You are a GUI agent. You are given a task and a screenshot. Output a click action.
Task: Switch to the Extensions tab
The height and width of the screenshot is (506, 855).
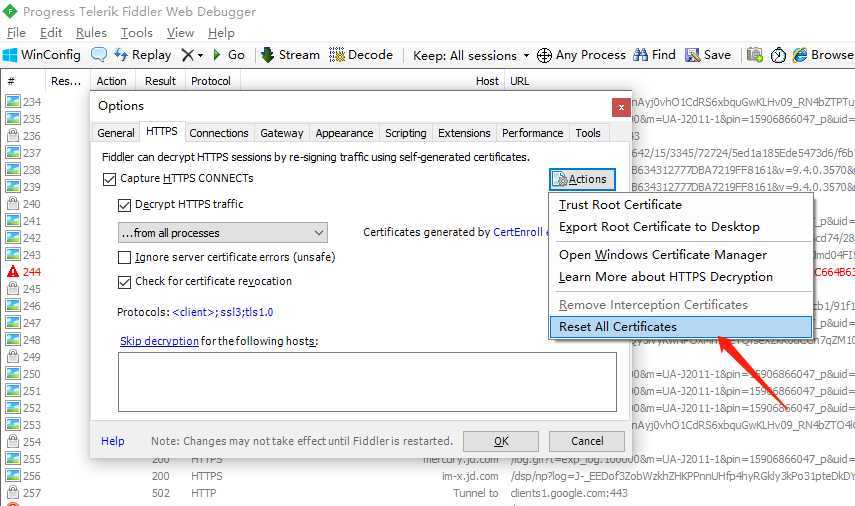pos(464,133)
